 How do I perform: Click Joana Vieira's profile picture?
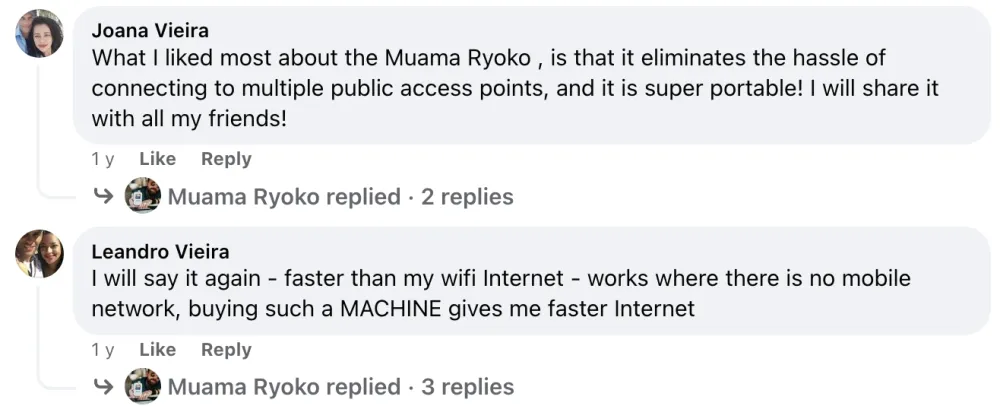click(x=40, y=34)
